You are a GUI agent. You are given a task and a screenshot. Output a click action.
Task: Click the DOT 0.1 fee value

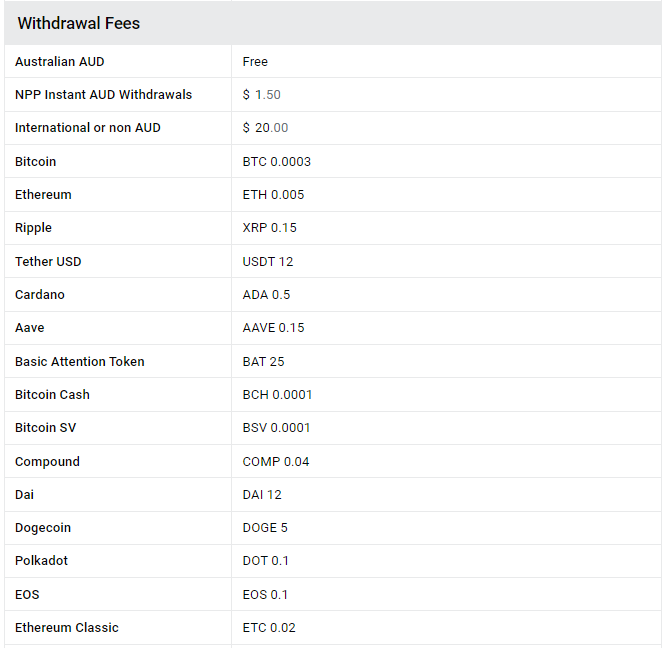click(266, 561)
